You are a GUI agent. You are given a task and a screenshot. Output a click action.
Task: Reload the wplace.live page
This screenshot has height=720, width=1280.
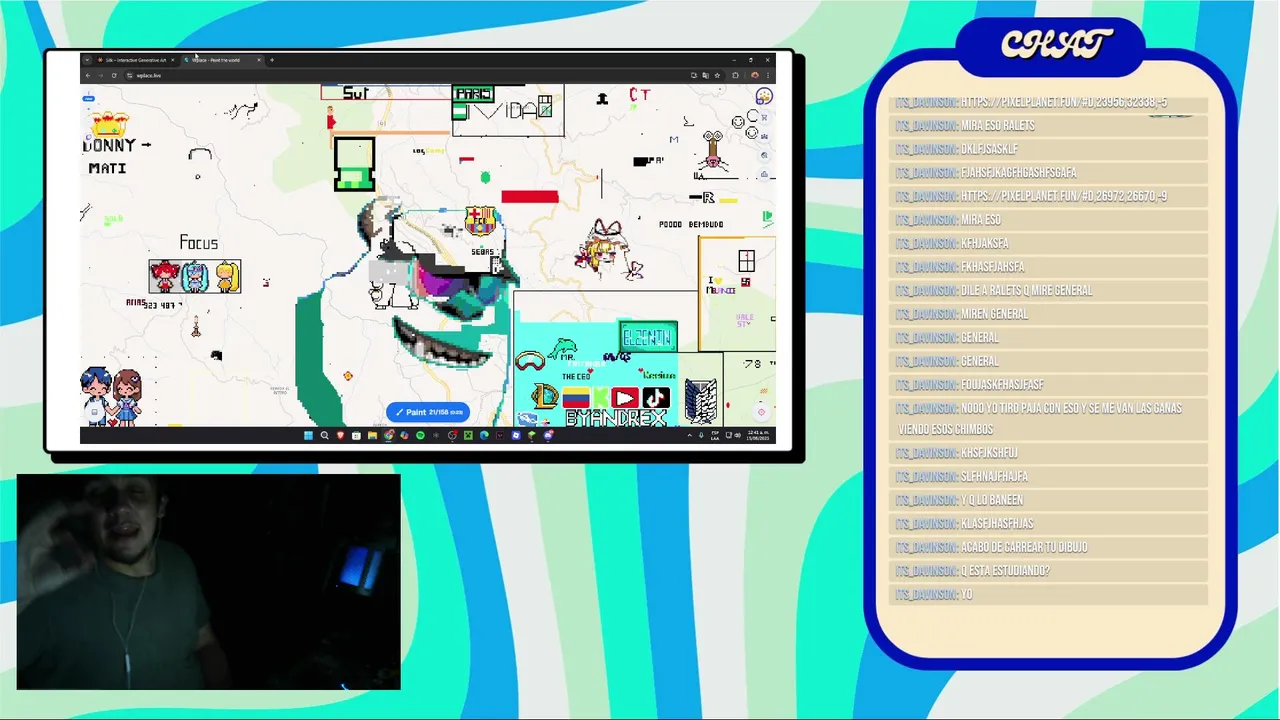(x=114, y=75)
